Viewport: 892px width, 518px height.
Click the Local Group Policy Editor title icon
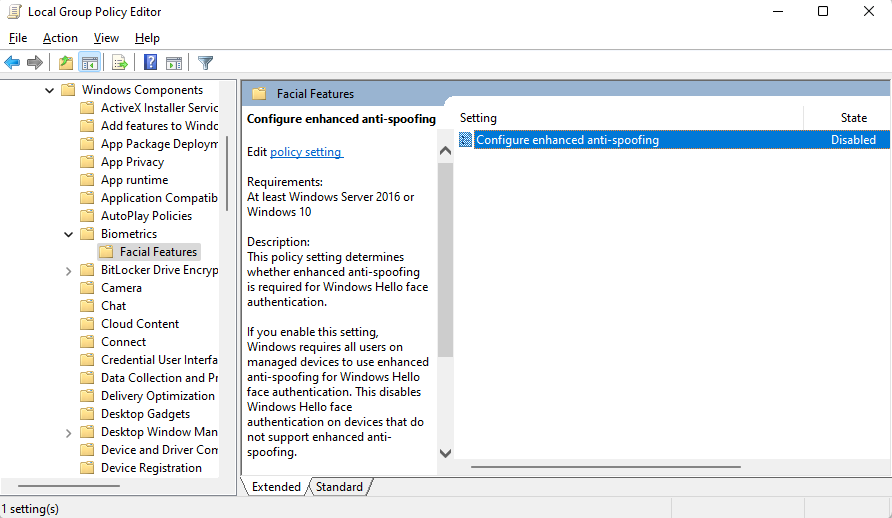[x=14, y=11]
